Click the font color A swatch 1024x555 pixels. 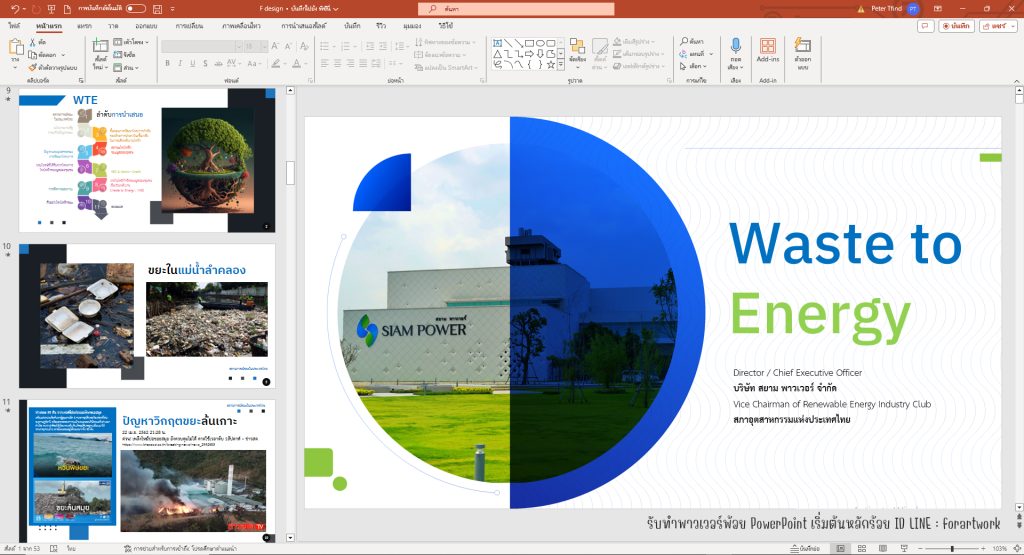click(x=296, y=63)
